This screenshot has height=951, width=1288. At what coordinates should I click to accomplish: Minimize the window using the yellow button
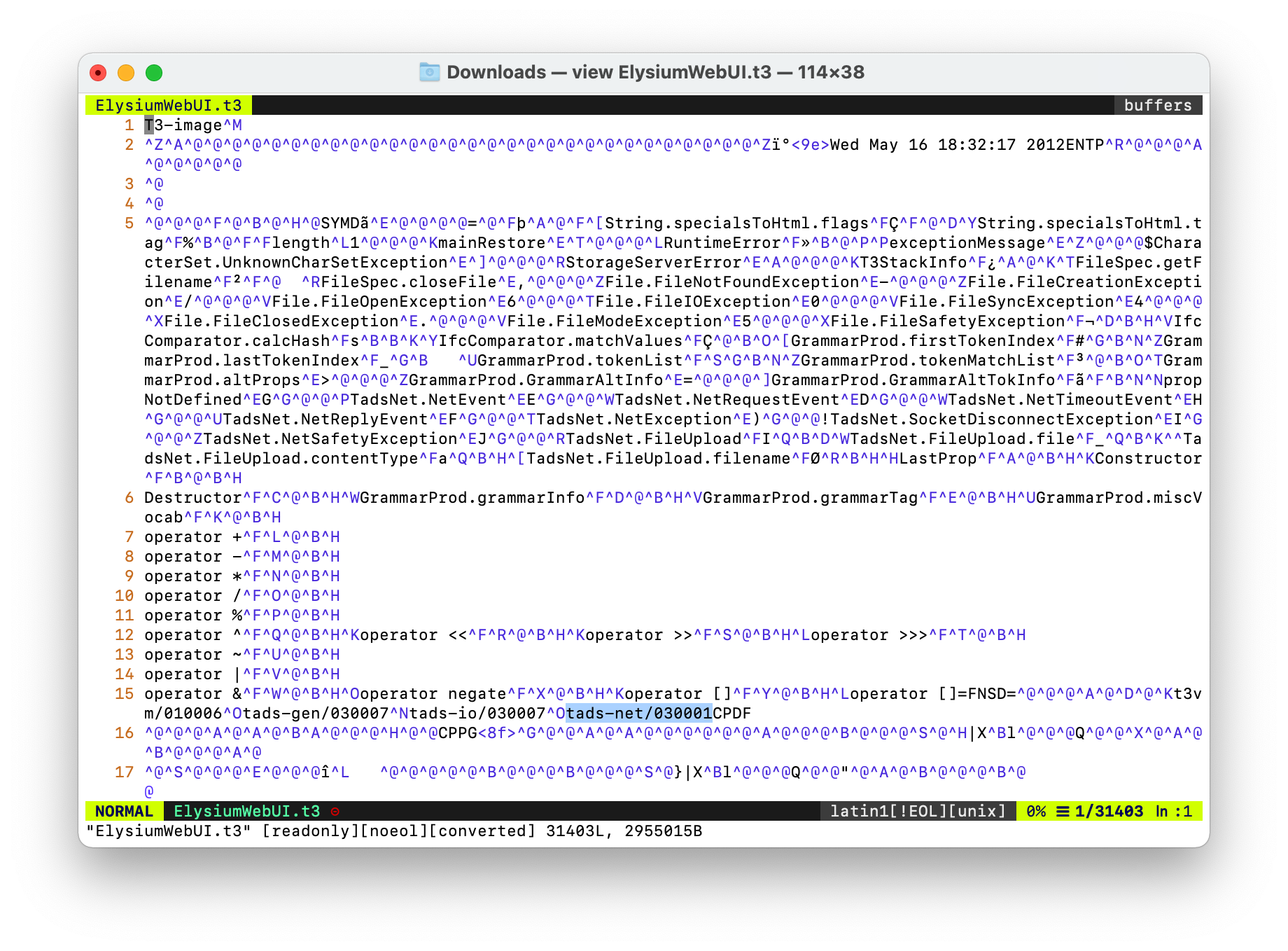click(x=126, y=73)
